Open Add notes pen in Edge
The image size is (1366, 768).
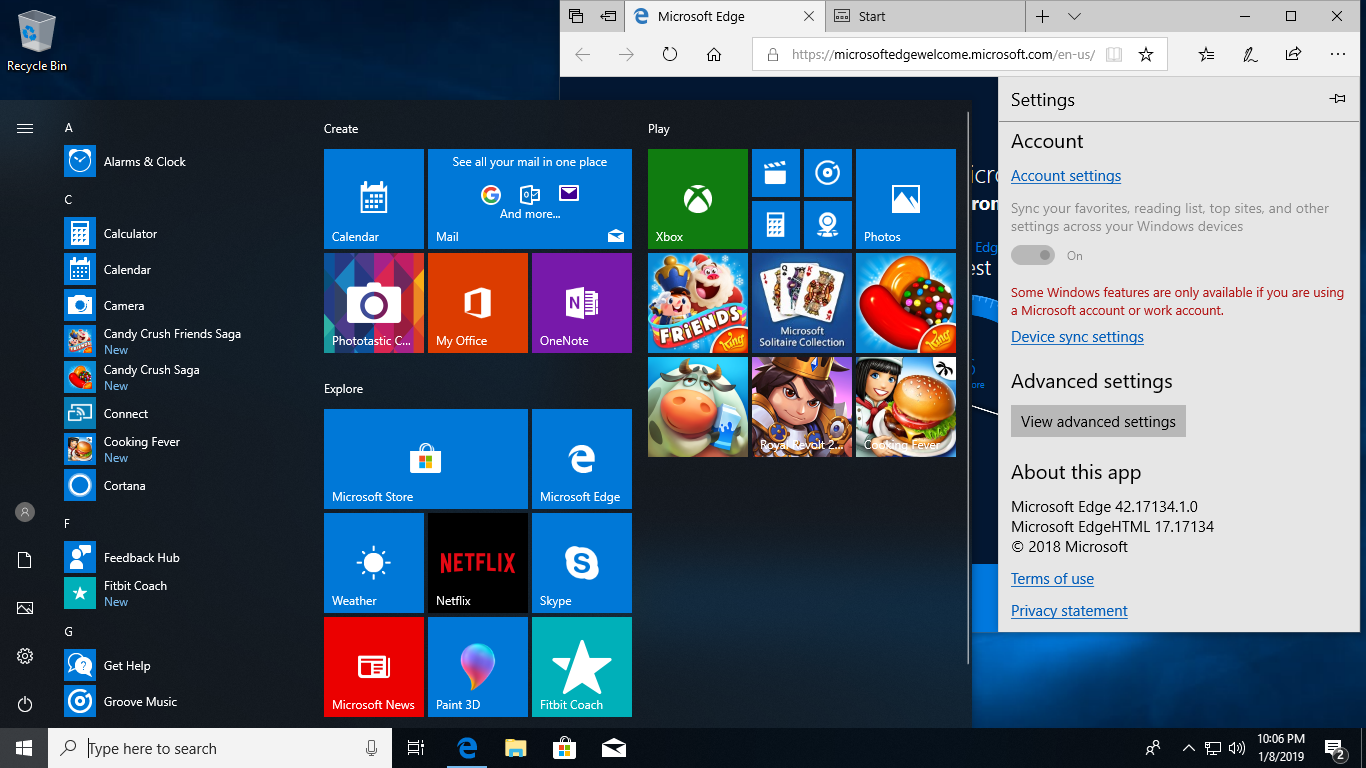pyautogui.click(x=1250, y=55)
